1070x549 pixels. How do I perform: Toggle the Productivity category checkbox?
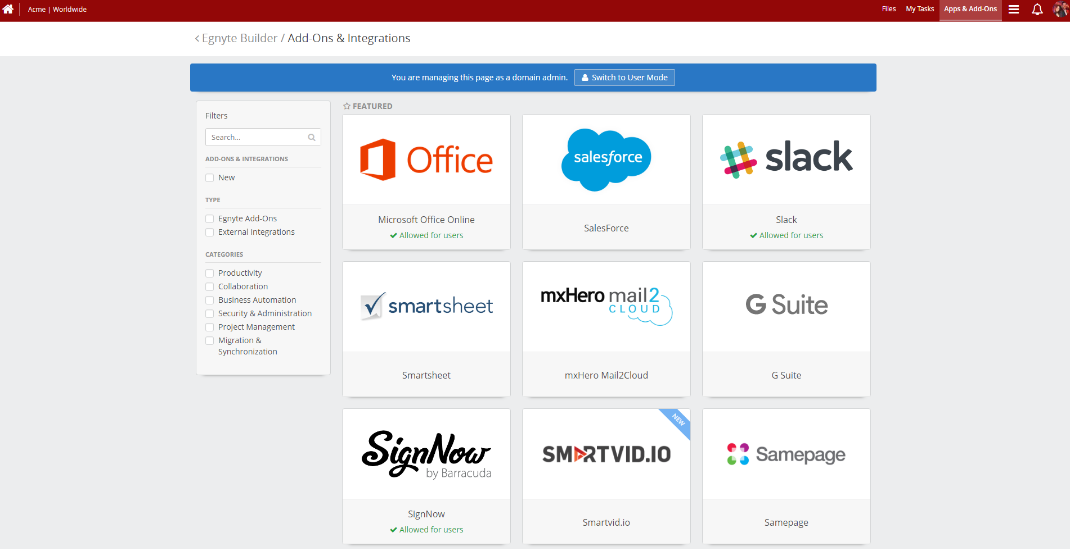(210, 273)
